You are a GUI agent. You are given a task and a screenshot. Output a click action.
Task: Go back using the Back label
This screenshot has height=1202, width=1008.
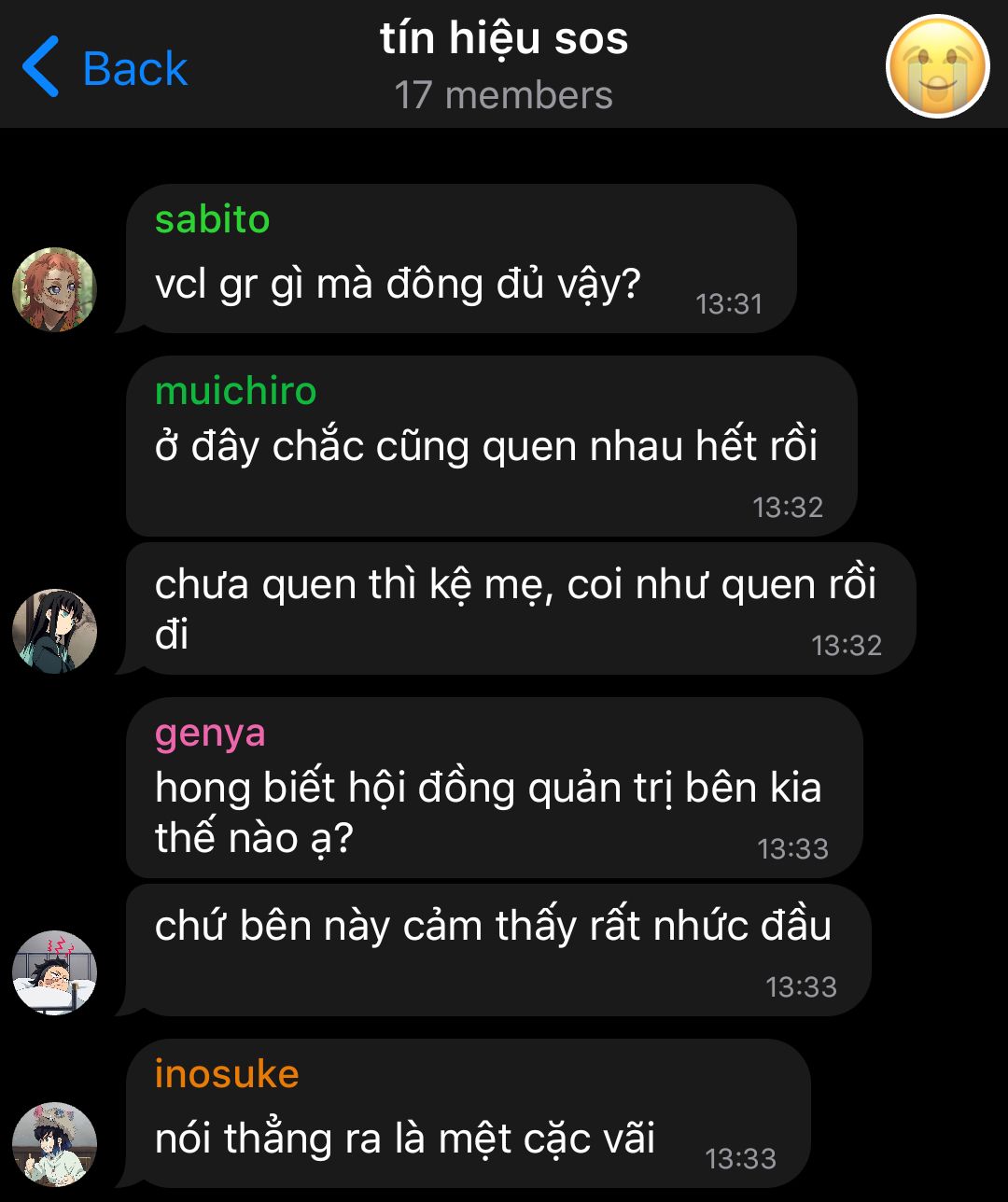click(135, 68)
